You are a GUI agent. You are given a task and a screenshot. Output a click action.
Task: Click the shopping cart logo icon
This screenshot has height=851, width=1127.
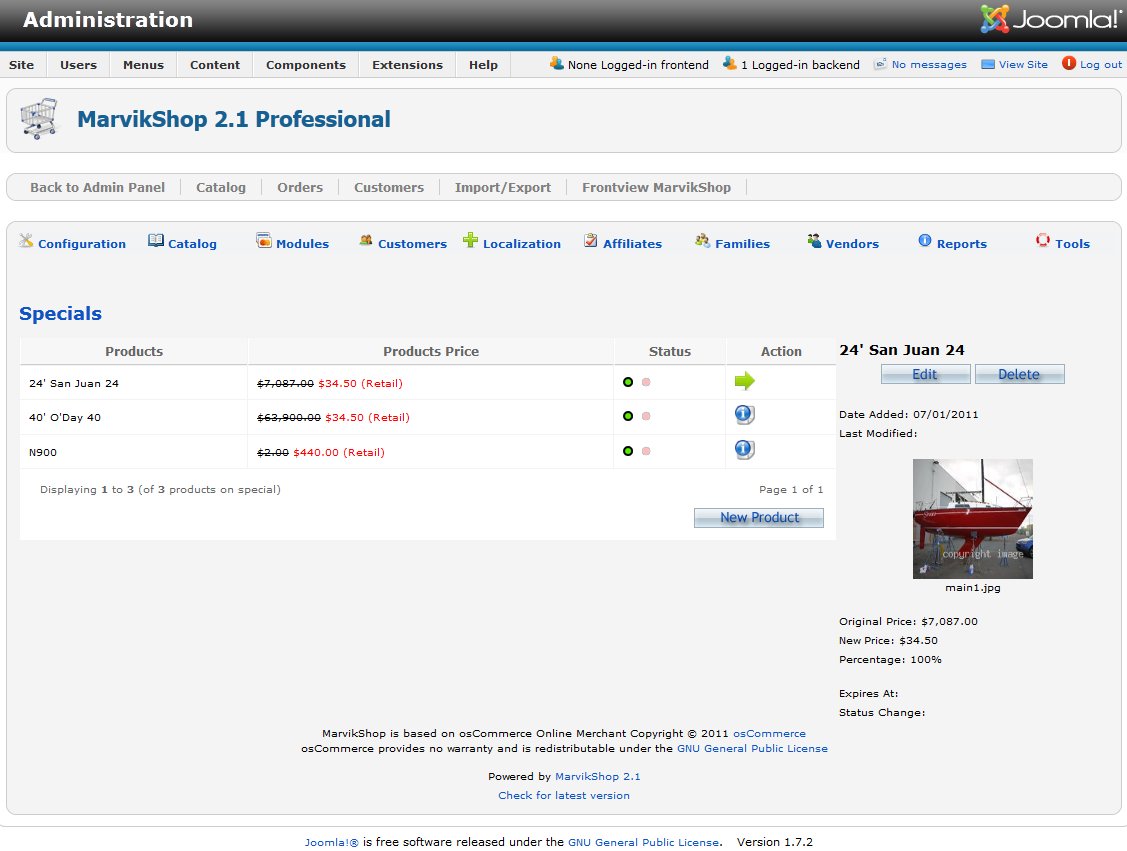pos(39,119)
